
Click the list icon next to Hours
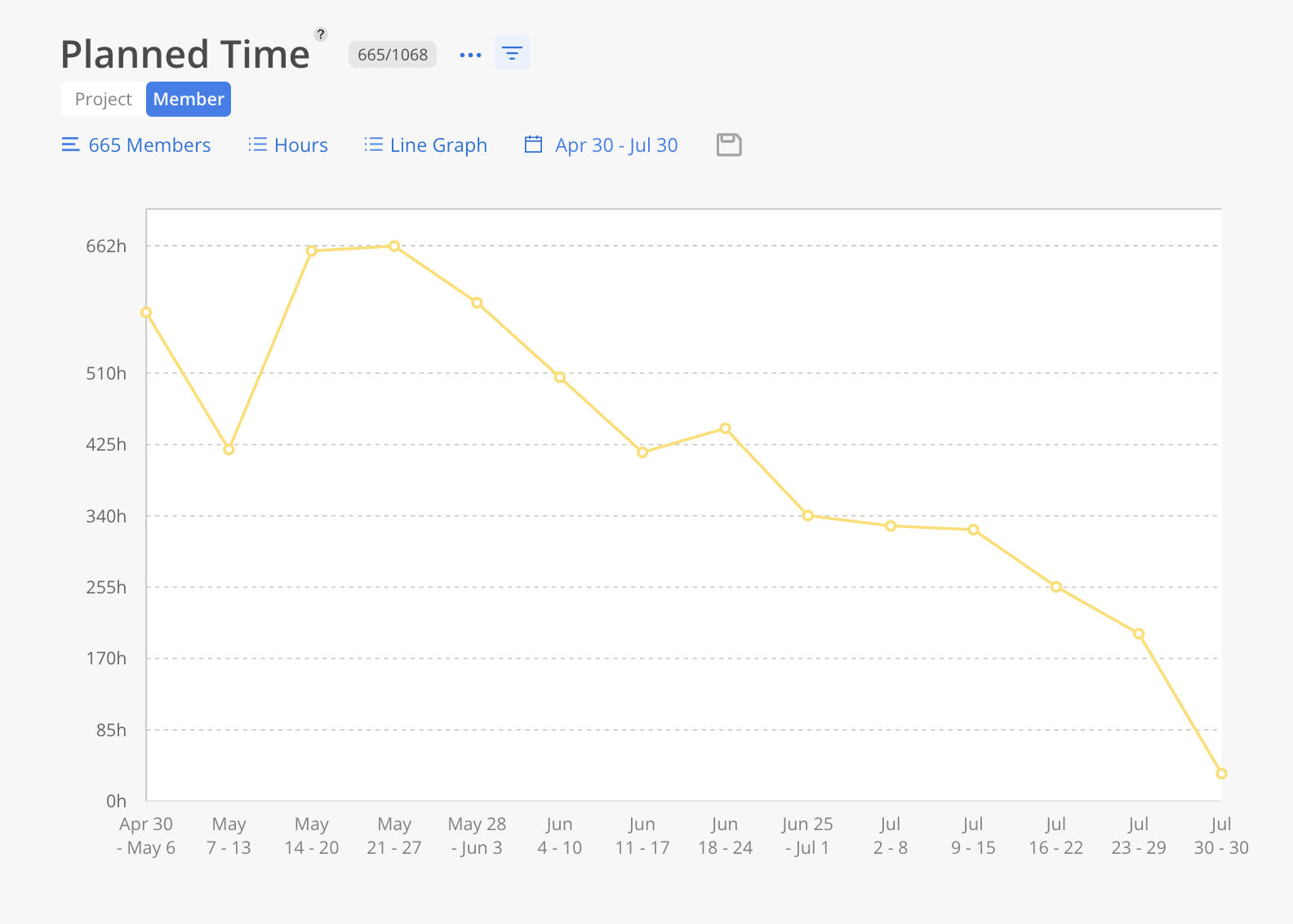[257, 144]
